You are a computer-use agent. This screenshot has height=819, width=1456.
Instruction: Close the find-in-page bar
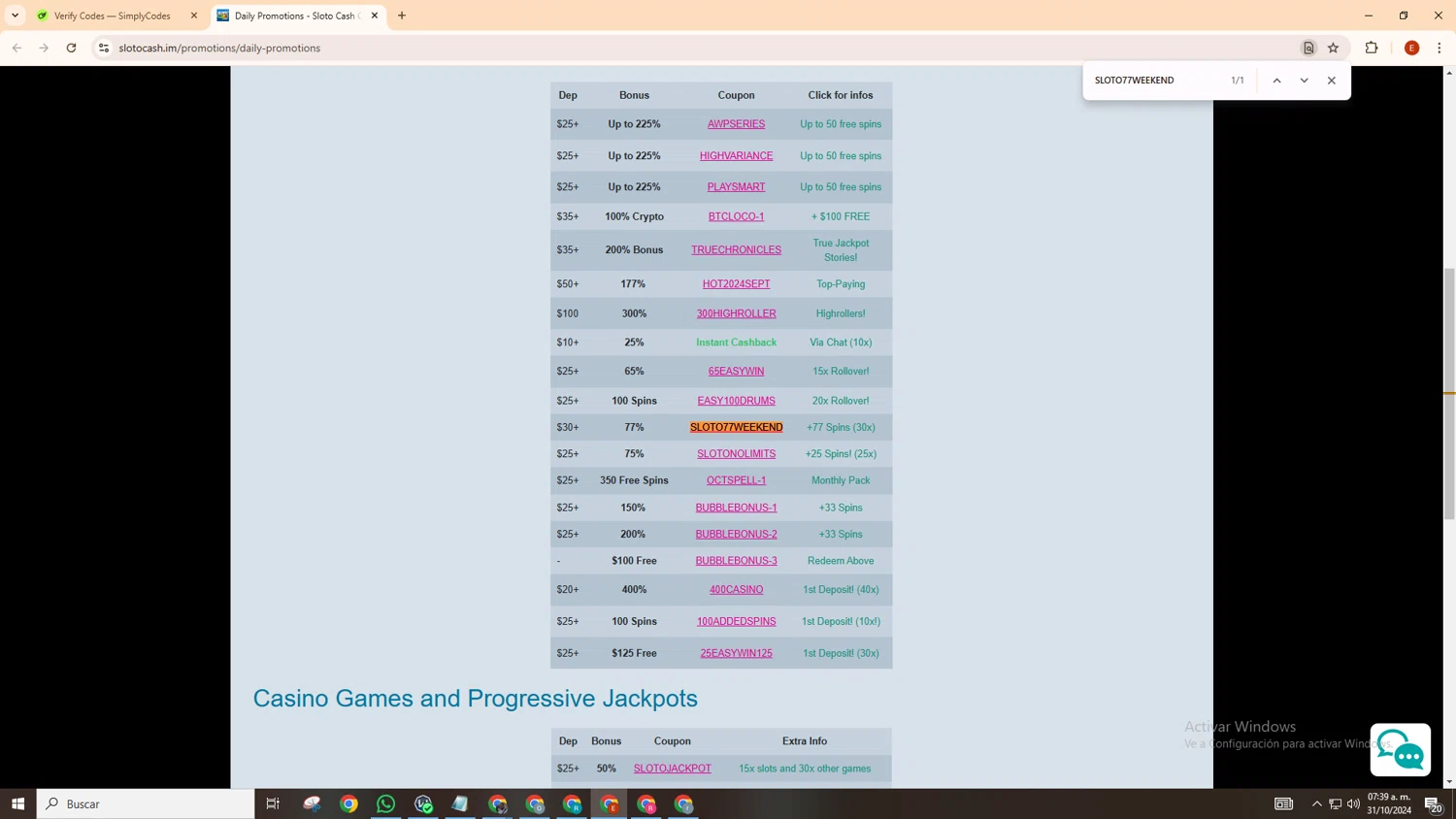tap(1332, 81)
